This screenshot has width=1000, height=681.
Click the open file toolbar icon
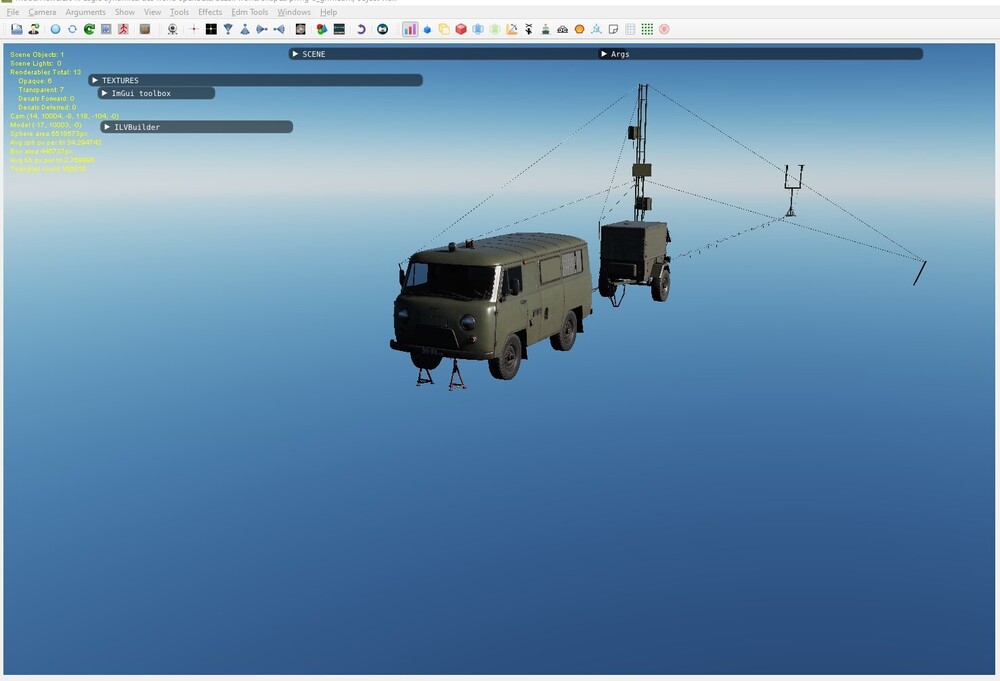coord(17,30)
